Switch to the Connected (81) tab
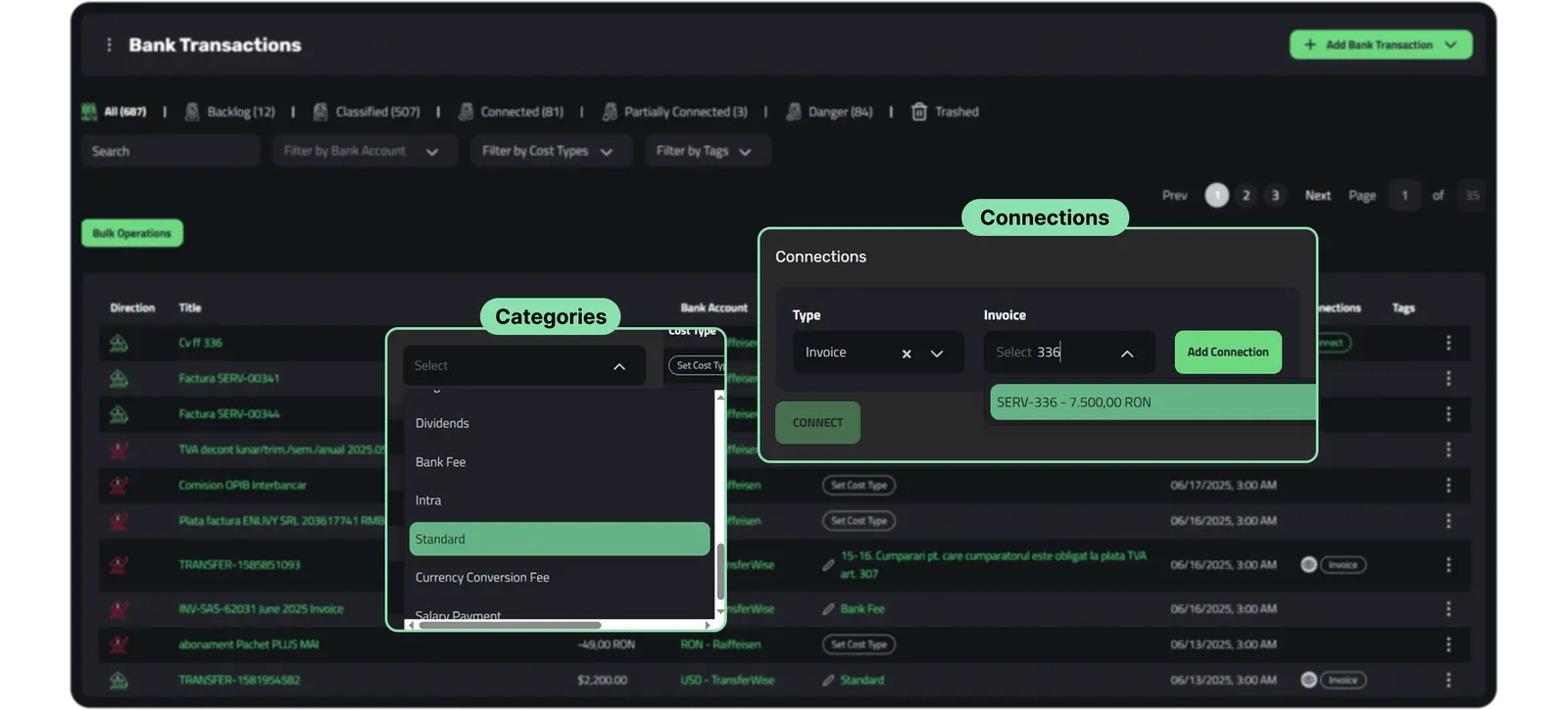 512,112
